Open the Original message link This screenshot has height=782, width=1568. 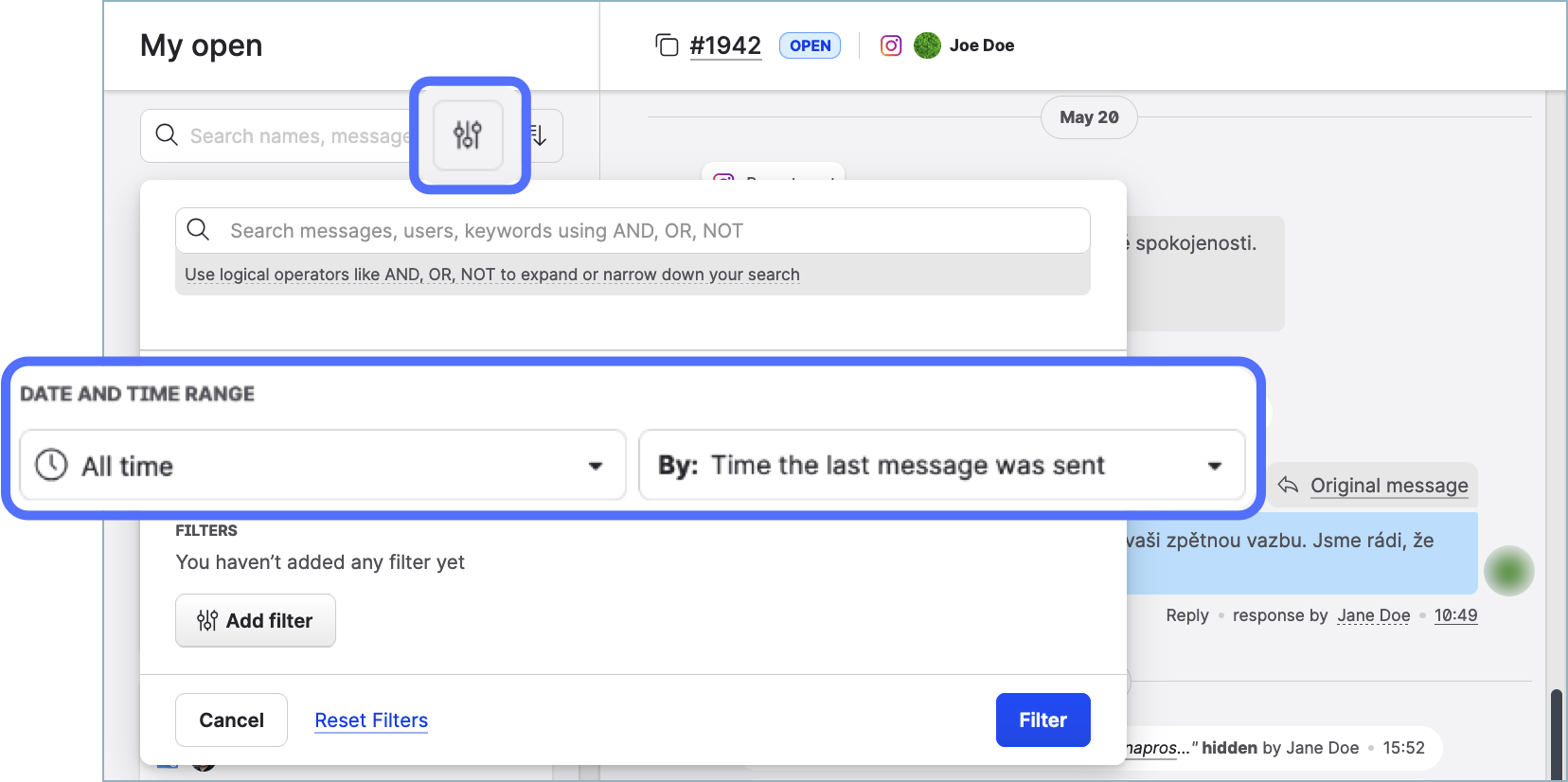(1388, 486)
